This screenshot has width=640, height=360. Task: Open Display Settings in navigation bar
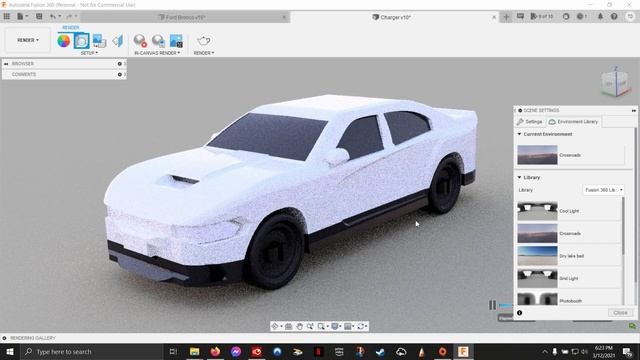(x=336, y=326)
